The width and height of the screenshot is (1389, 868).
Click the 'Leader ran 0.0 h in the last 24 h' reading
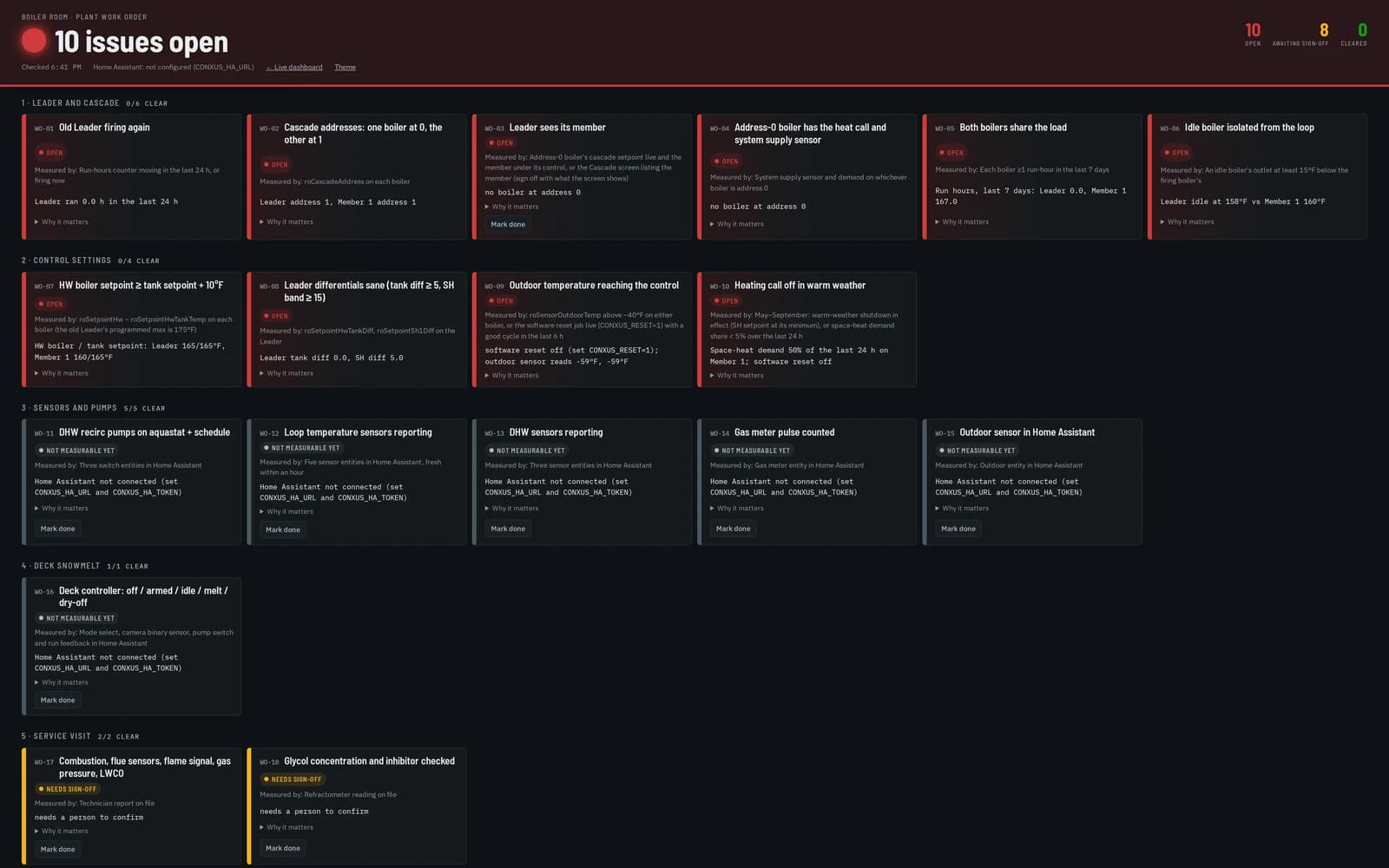point(106,201)
